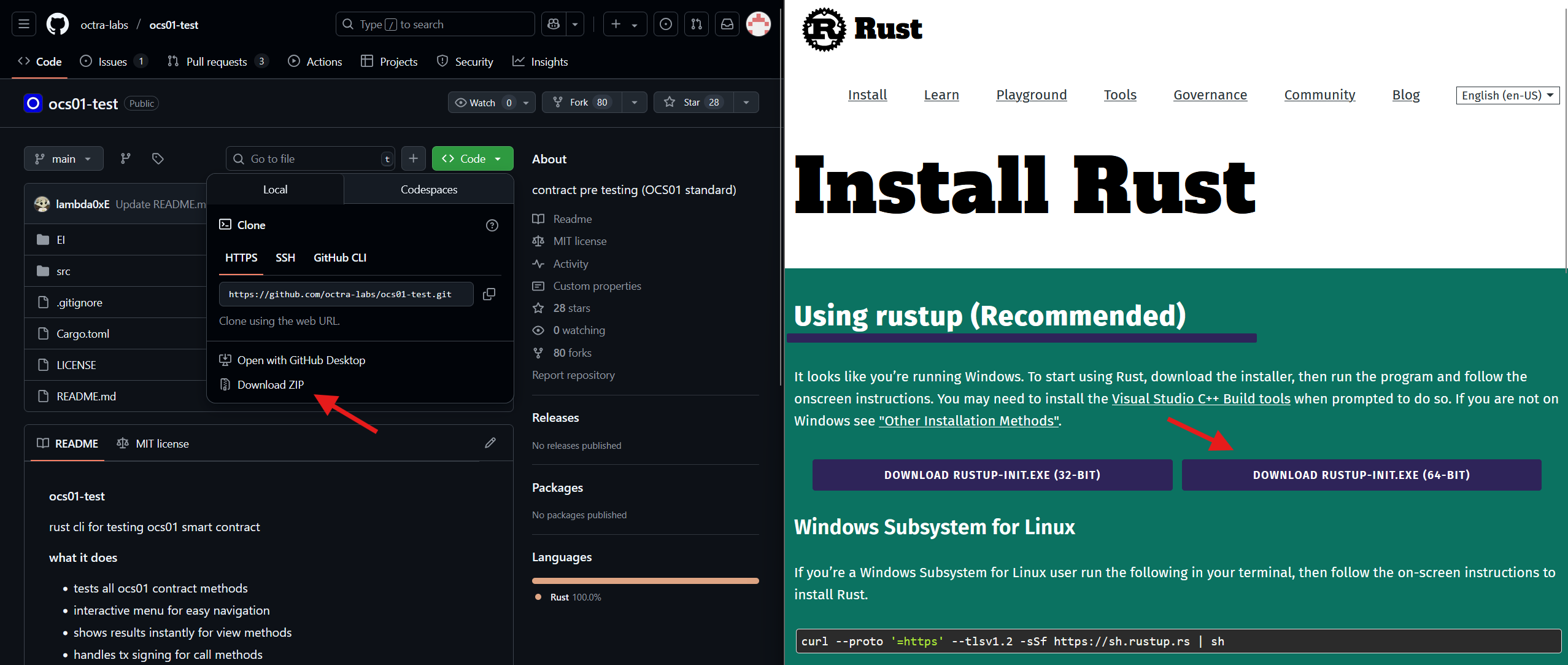Click the HTTPS clone URL text field
The width and height of the screenshot is (1568, 665).
346,294
